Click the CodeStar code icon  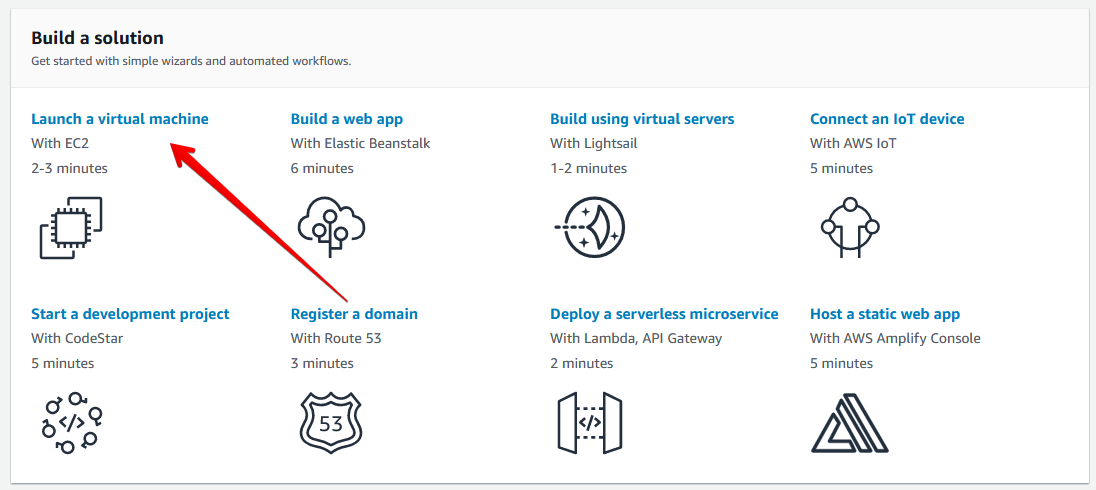point(71,422)
